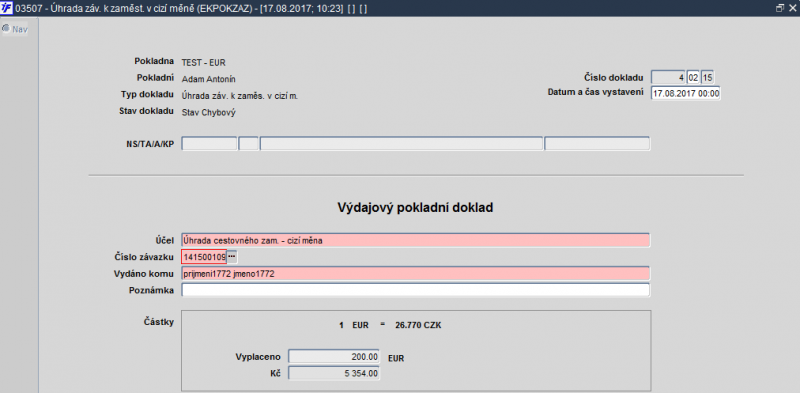Image resolution: width=800 pixels, height=393 pixels.
Task: Click the Číslo dokladu field showing 02
Action: click(693, 78)
